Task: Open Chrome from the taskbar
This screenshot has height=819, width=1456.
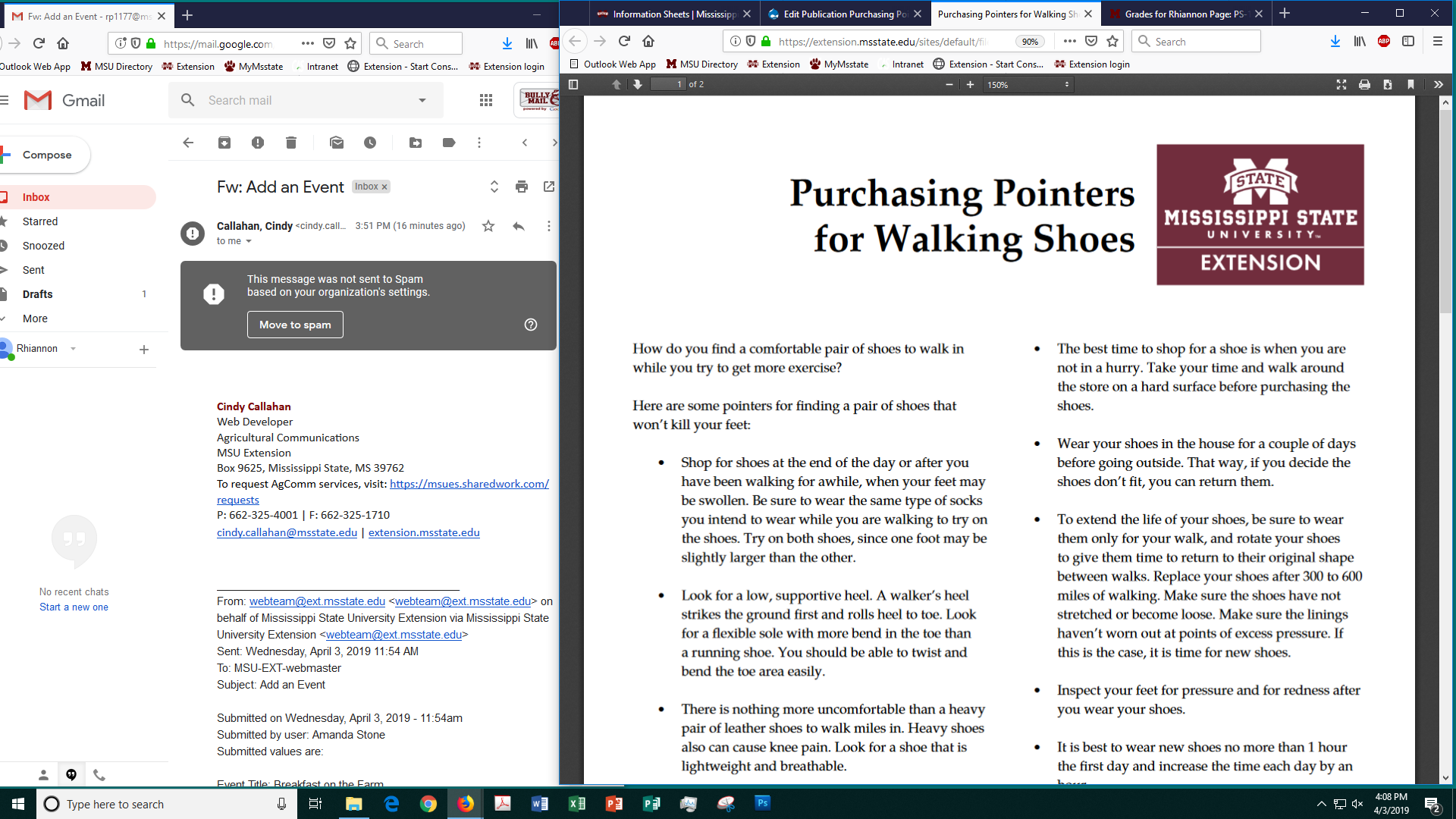Action: click(428, 804)
